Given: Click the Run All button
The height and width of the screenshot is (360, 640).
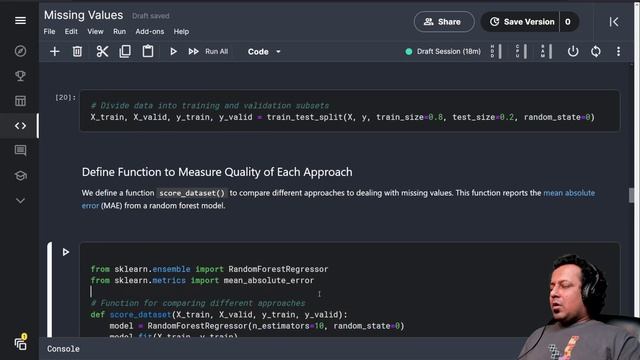Looking at the screenshot, I should tap(209, 51).
